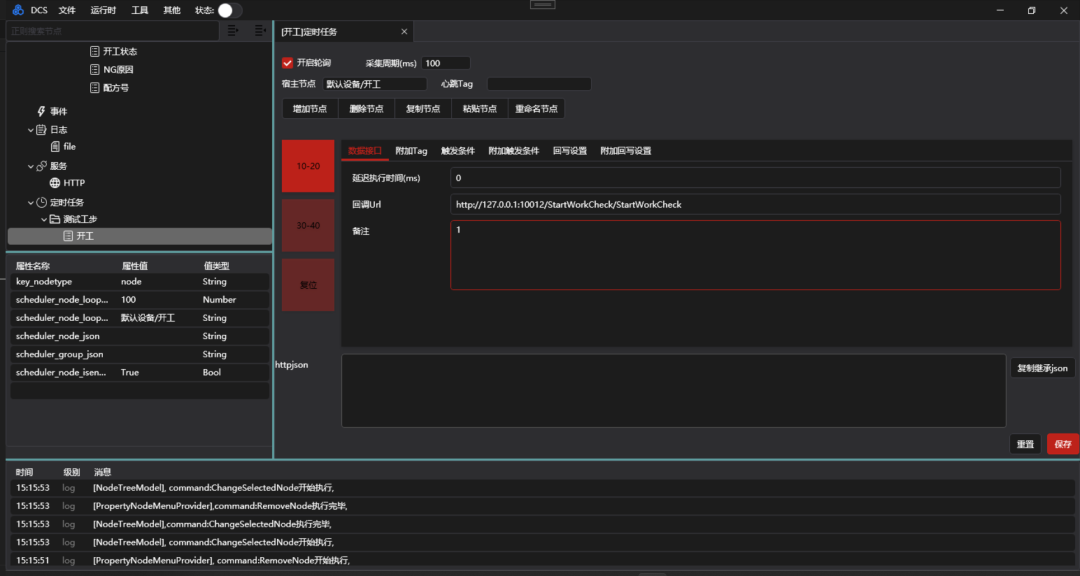Toggle the 状态 switch in menu bar
This screenshot has width=1080, height=576.
[x=230, y=10]
